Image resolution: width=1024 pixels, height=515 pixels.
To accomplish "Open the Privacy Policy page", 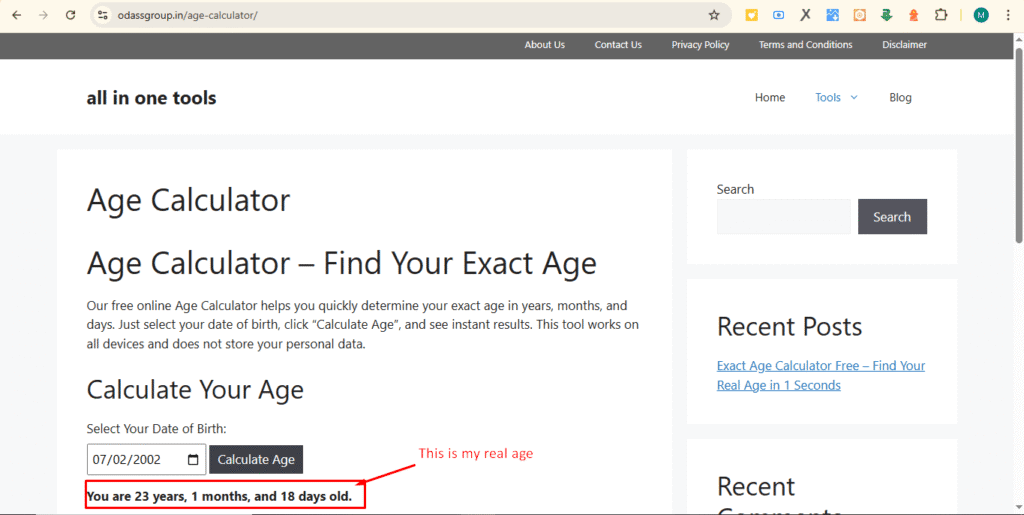I will pos(700,45).
